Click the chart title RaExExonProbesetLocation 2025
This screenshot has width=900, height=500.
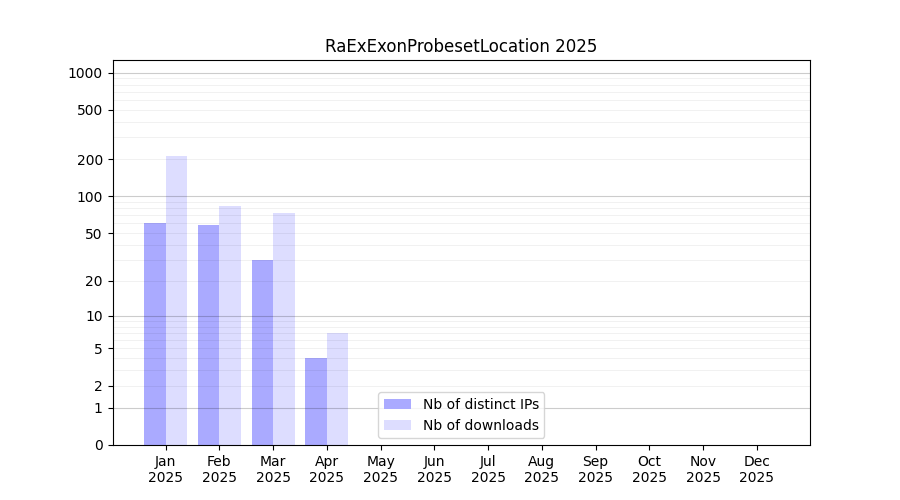pyautogui.click(x=460, y=46)
